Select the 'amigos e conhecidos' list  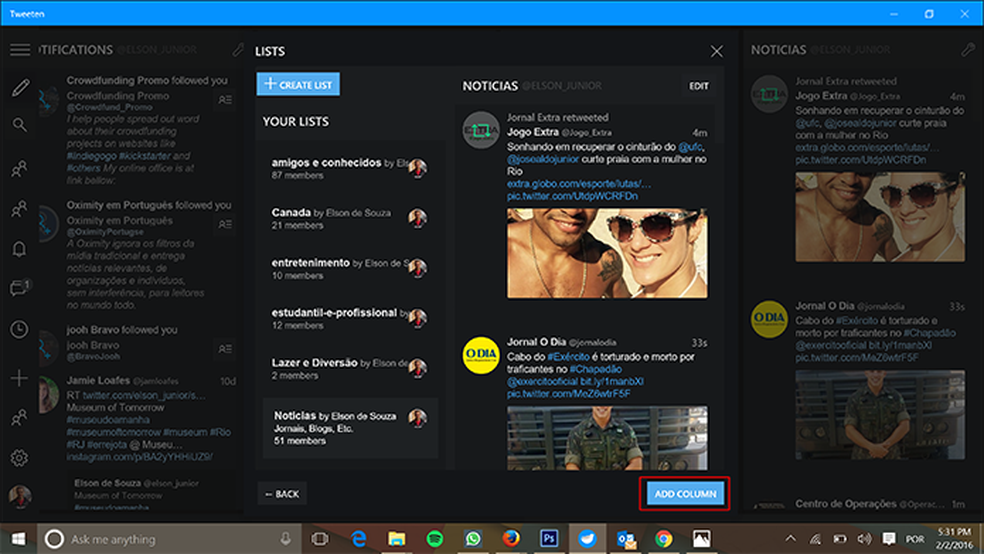coord(350,168)
